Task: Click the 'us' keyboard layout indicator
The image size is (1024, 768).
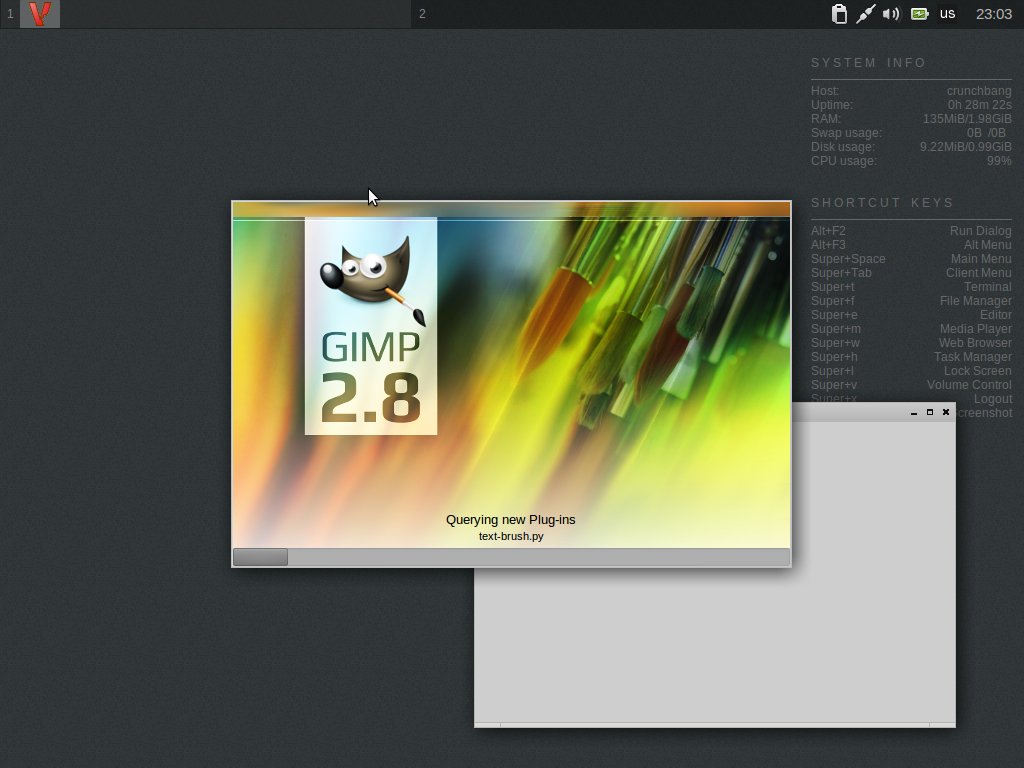Action: [x=948, y=14]
